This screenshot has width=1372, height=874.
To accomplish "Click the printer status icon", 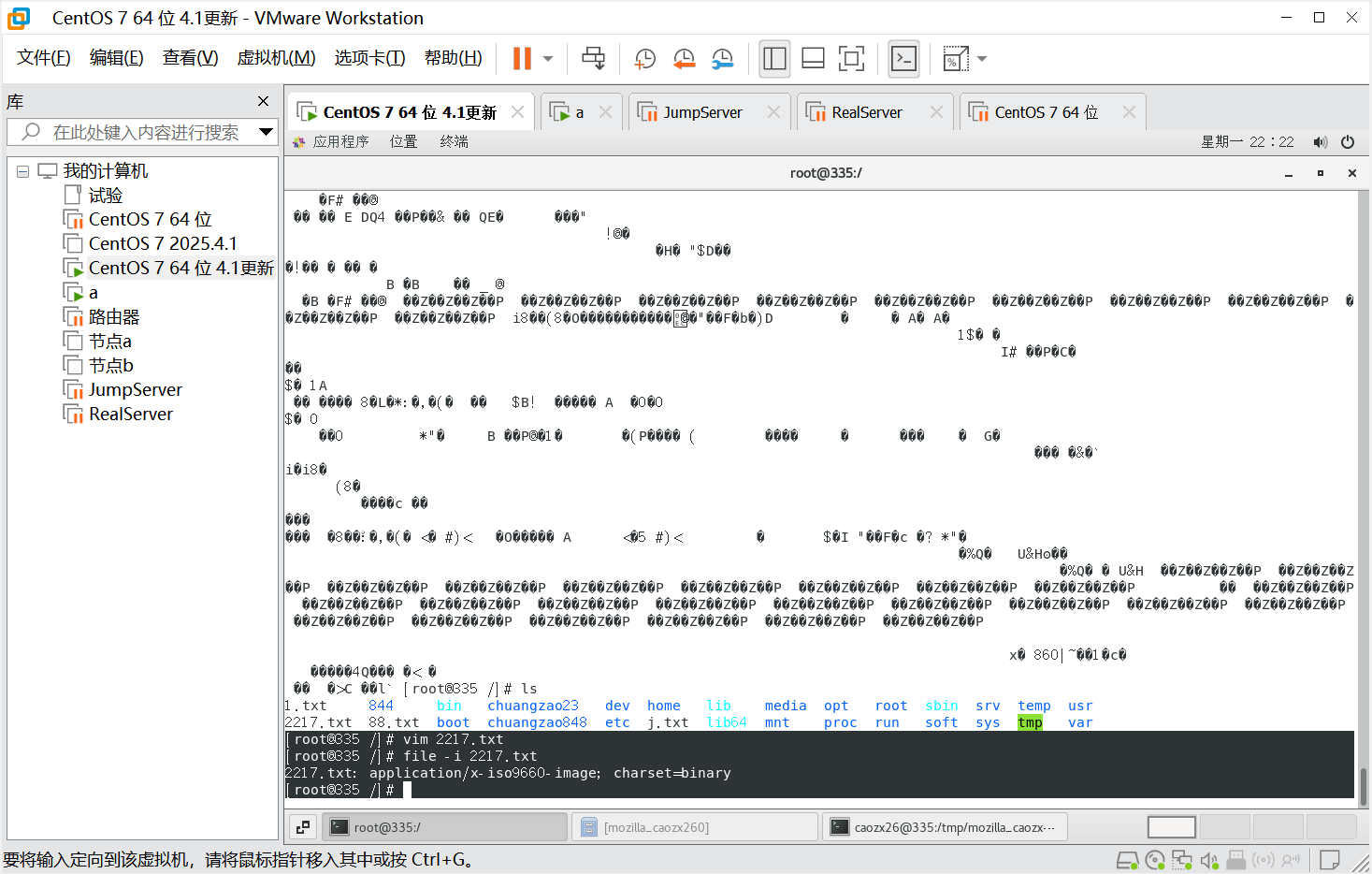I will click(1236, 860).
